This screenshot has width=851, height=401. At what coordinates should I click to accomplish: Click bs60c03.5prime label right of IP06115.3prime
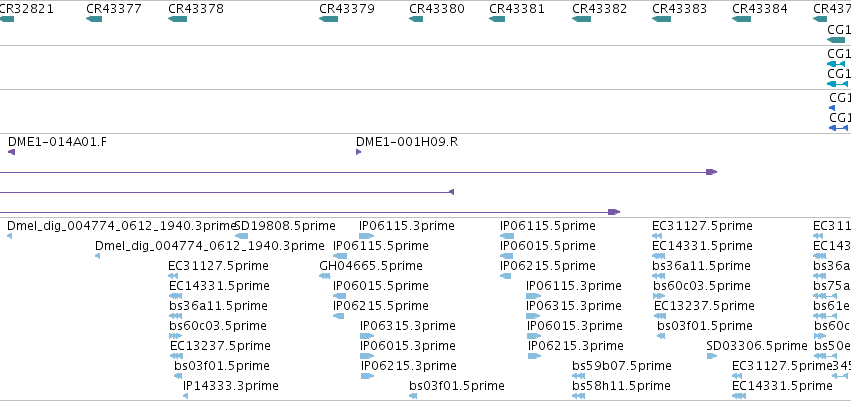point(702,285)
